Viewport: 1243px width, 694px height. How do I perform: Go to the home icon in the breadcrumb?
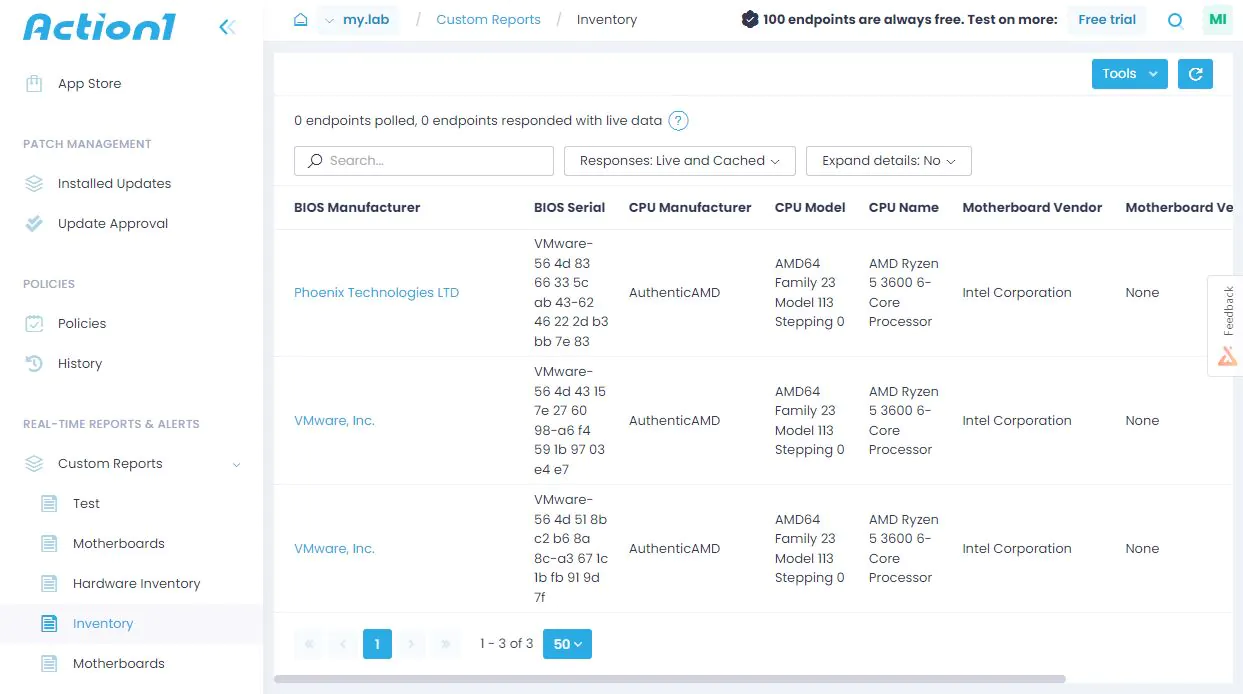click(x=300, y=19)
